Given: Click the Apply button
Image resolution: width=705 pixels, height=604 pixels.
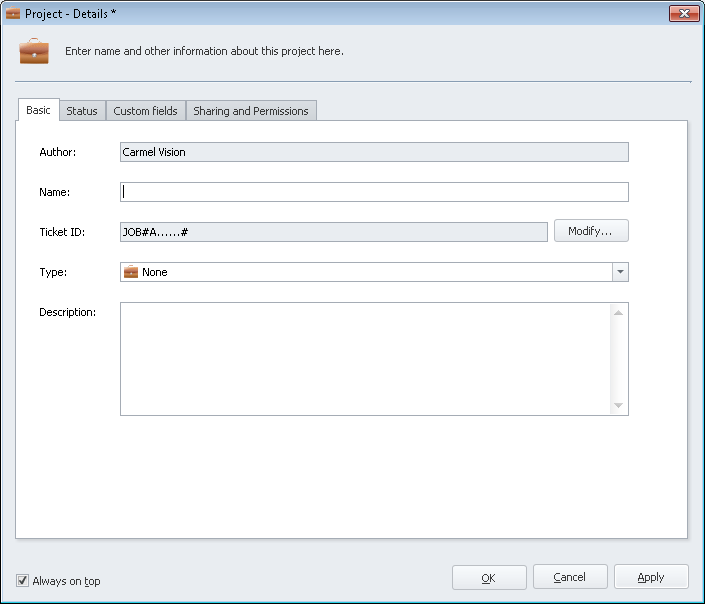Looking at the screenshot, I should coord(651,577).
